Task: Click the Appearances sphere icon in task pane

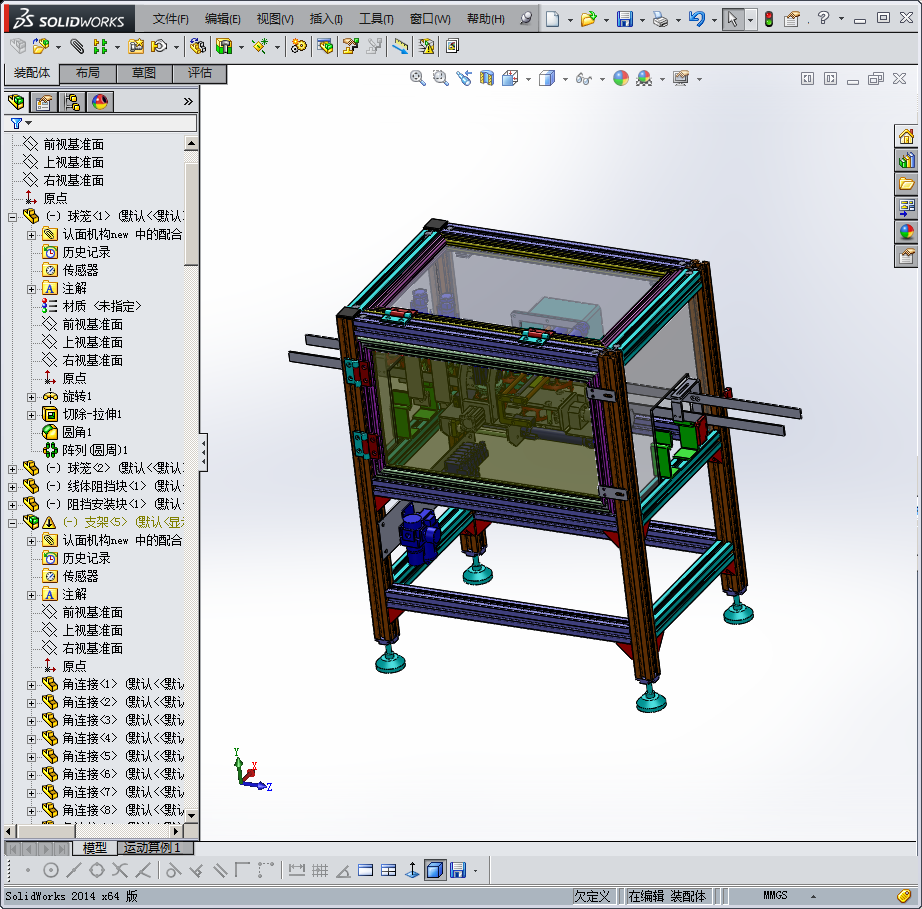Action: (906, 232)
